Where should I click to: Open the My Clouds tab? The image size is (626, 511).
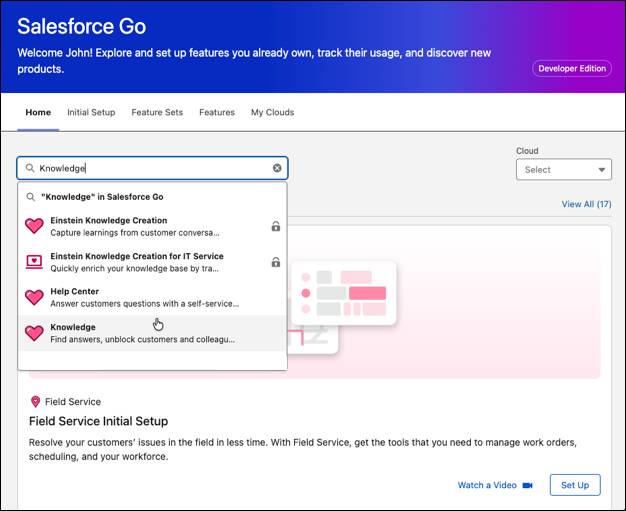[x=273, y=113]
